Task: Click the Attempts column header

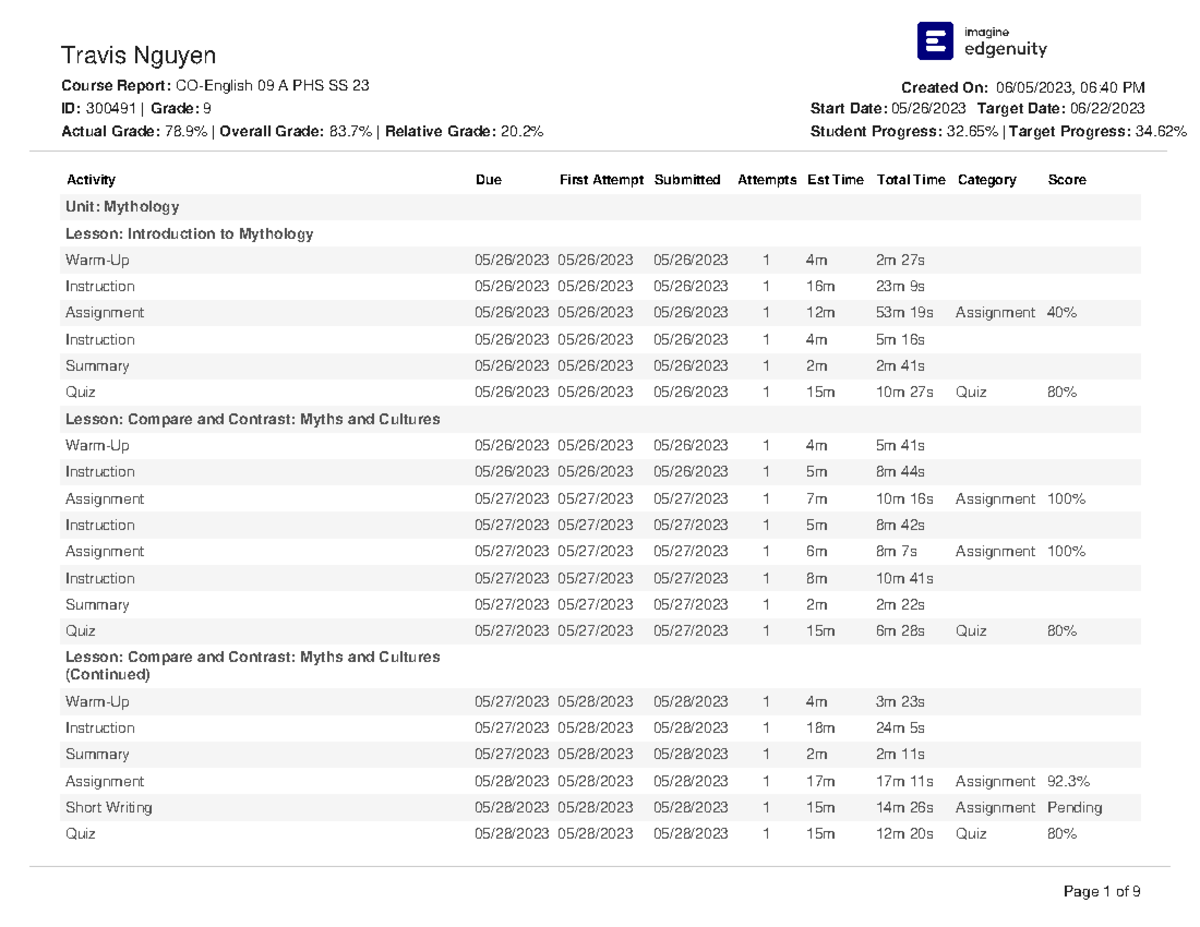Action: coord(767,180)
